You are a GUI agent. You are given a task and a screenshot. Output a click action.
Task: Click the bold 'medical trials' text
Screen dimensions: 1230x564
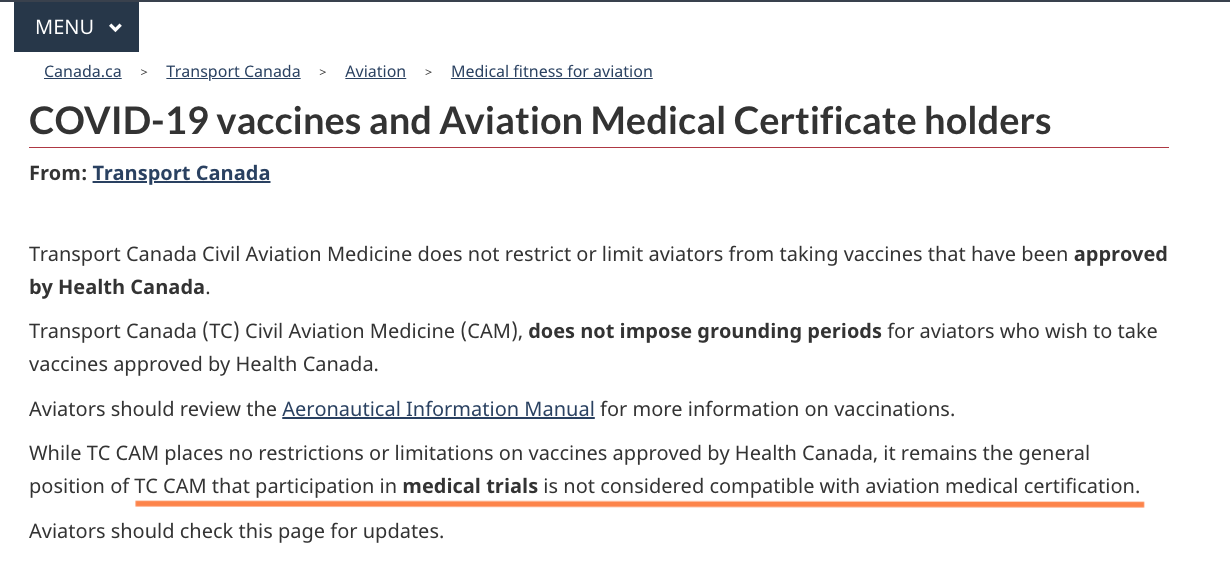[470, 487]
